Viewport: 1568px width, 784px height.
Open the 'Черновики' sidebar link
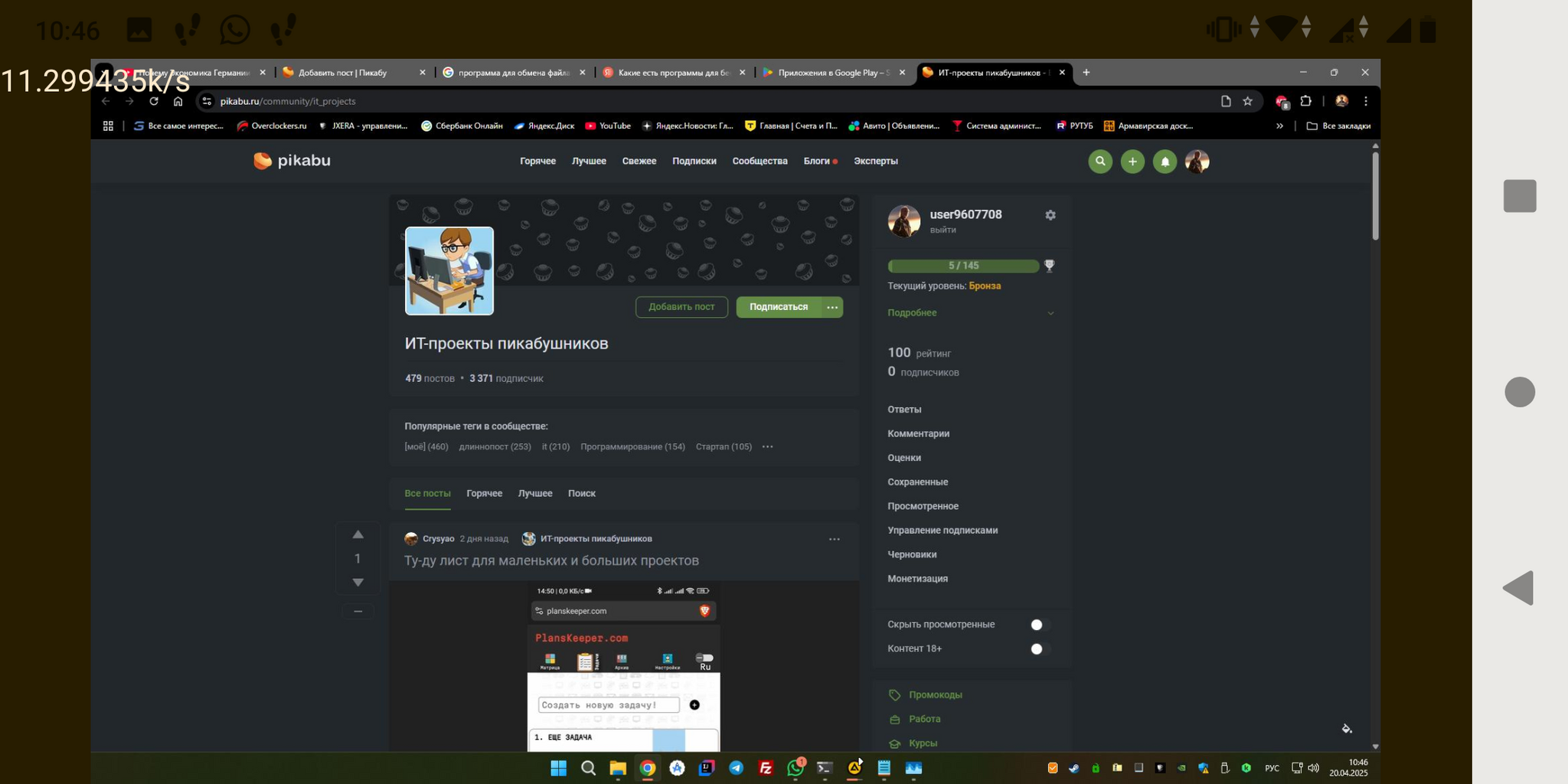pos(912,555)
